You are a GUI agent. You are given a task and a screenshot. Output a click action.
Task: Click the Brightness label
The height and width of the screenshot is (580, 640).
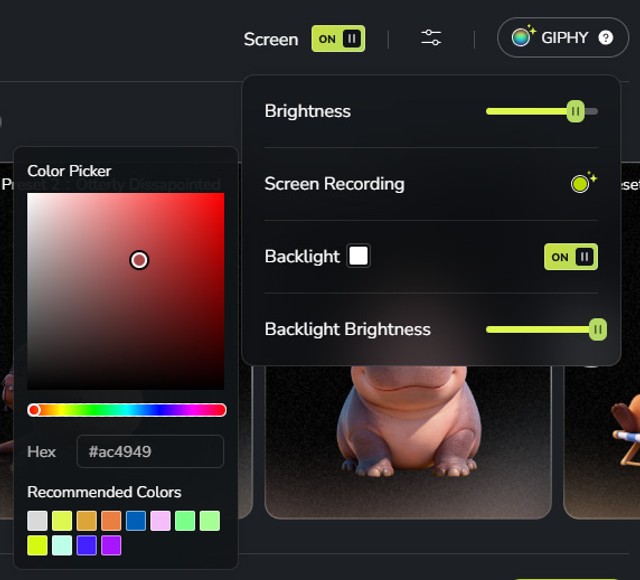pos(307,111)
